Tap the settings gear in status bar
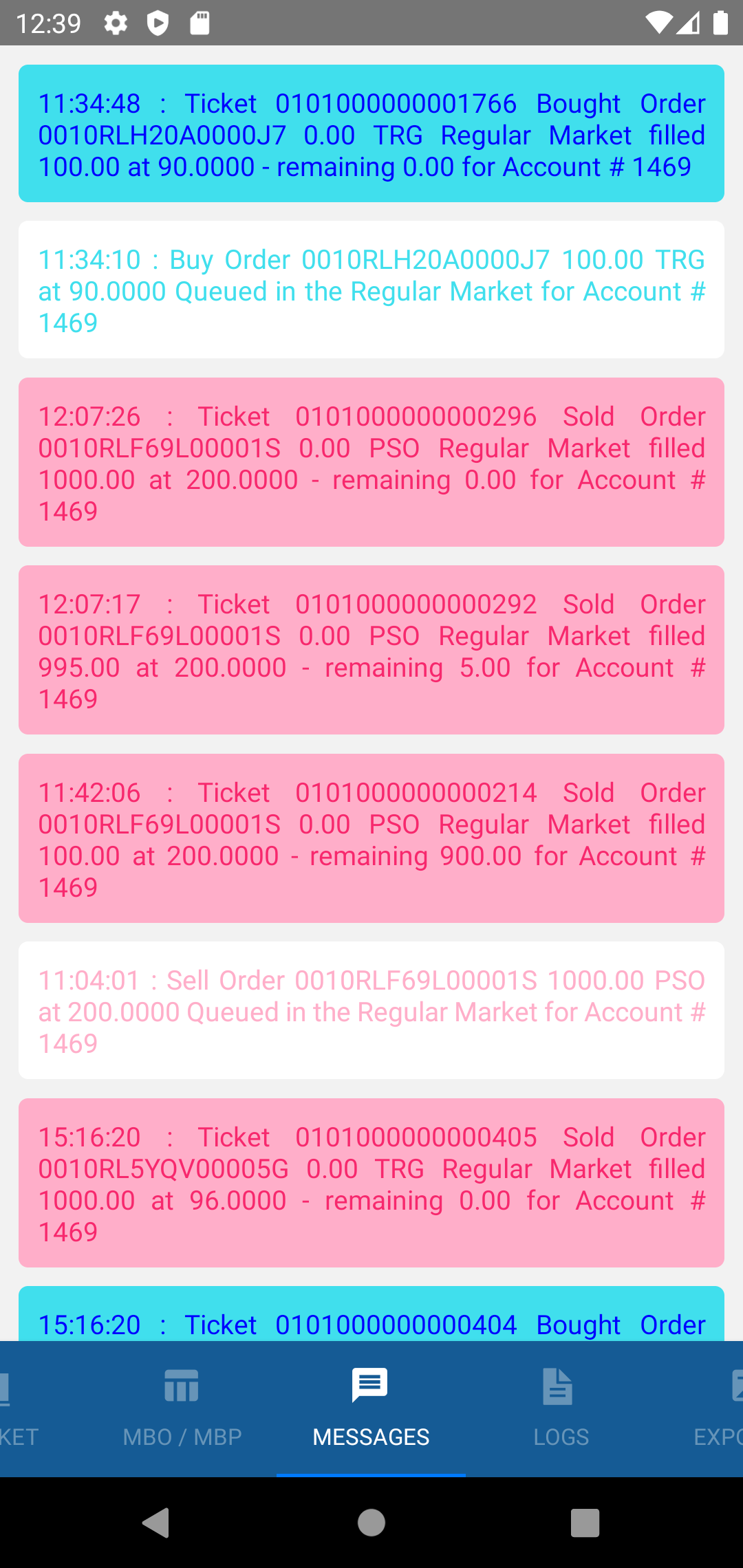Screen dimensions: 743x1568 [x=116, y=23]
